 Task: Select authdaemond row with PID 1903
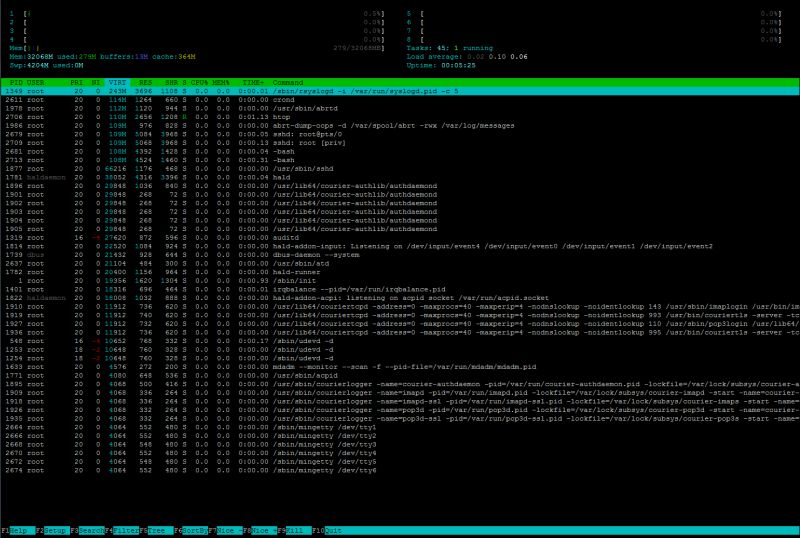[400, 212]
